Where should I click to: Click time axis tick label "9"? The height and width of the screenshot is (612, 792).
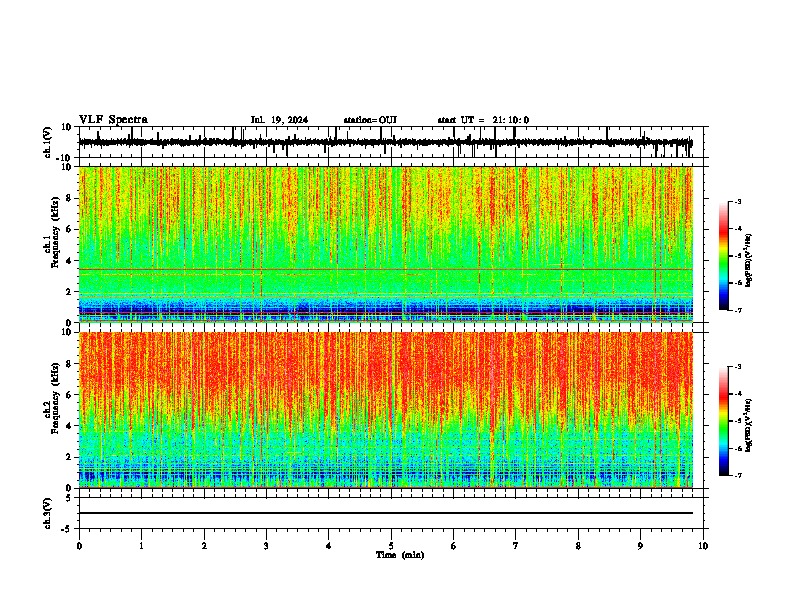click(x=640, y=546)
